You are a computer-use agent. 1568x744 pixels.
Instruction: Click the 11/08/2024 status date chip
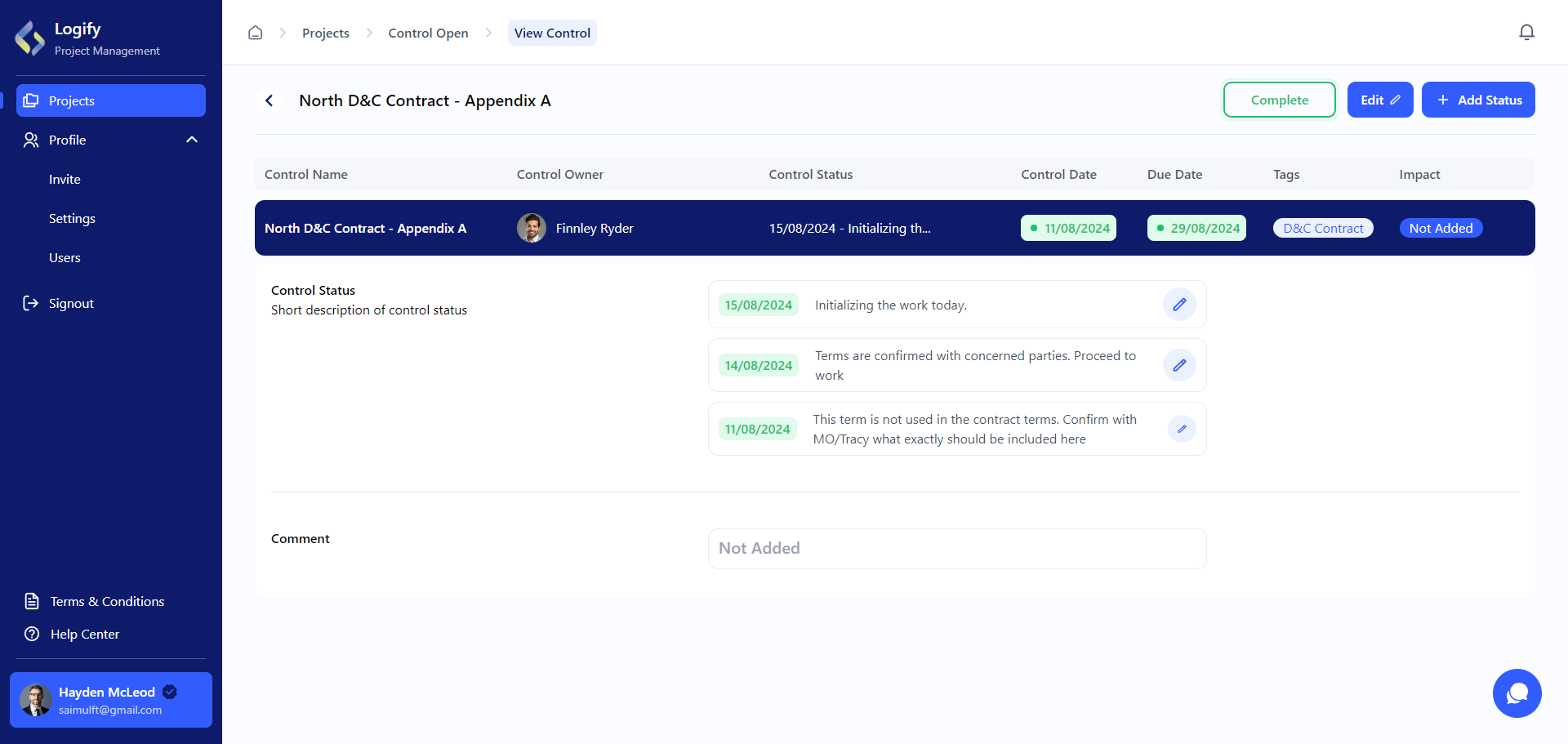coord(758,429)
